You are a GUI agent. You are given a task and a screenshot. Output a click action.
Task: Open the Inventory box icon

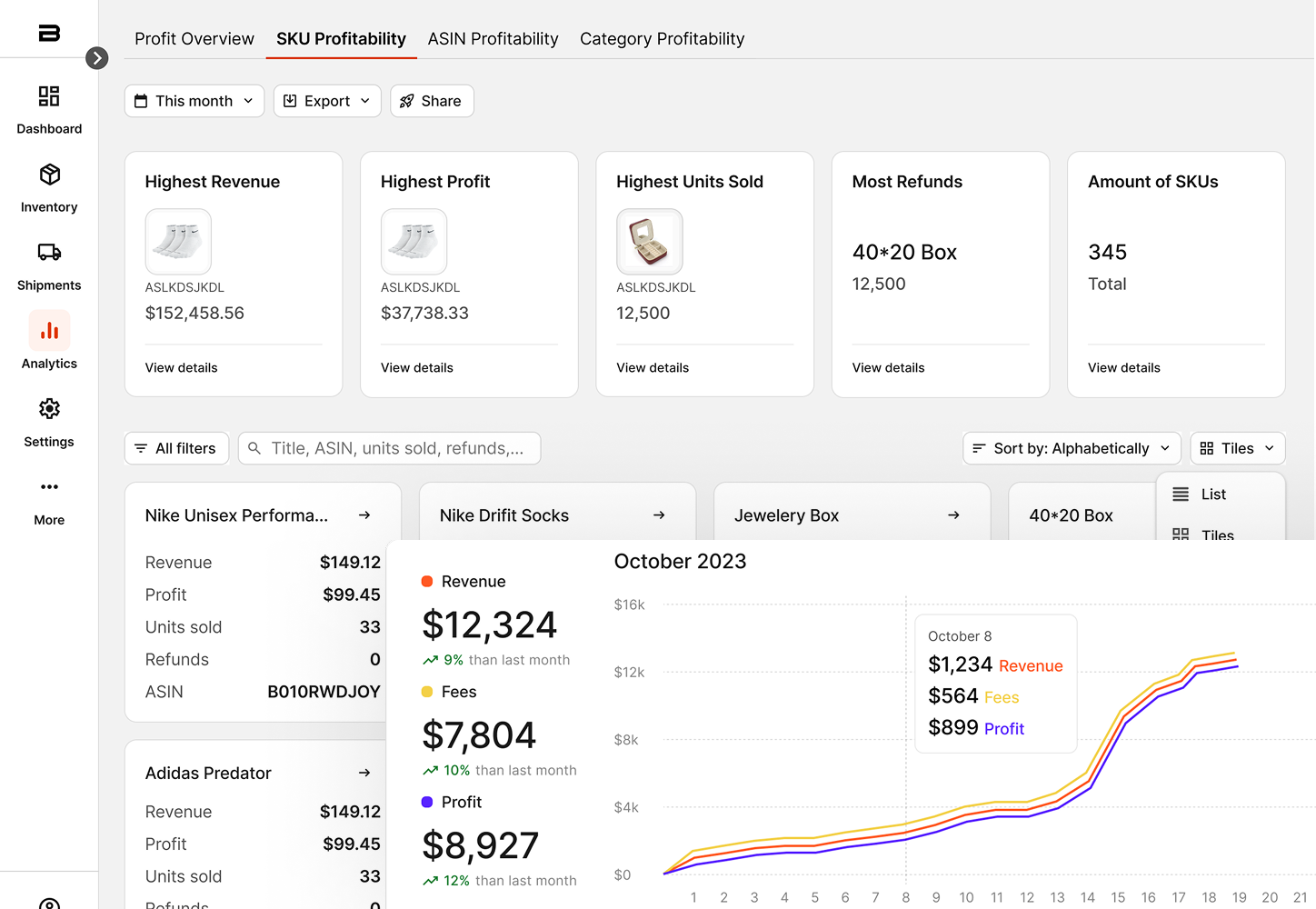tap(49, 174)
